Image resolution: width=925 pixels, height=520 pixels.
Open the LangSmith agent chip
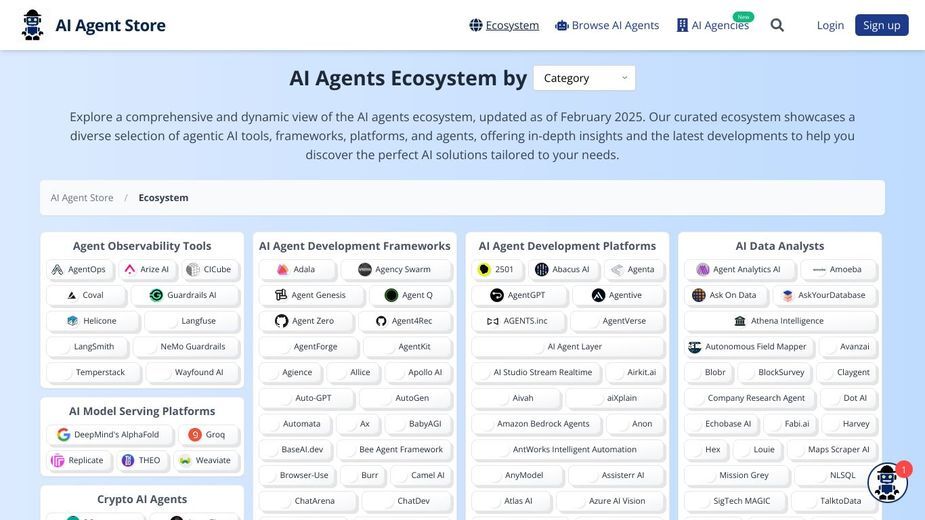tap(87, 346)
